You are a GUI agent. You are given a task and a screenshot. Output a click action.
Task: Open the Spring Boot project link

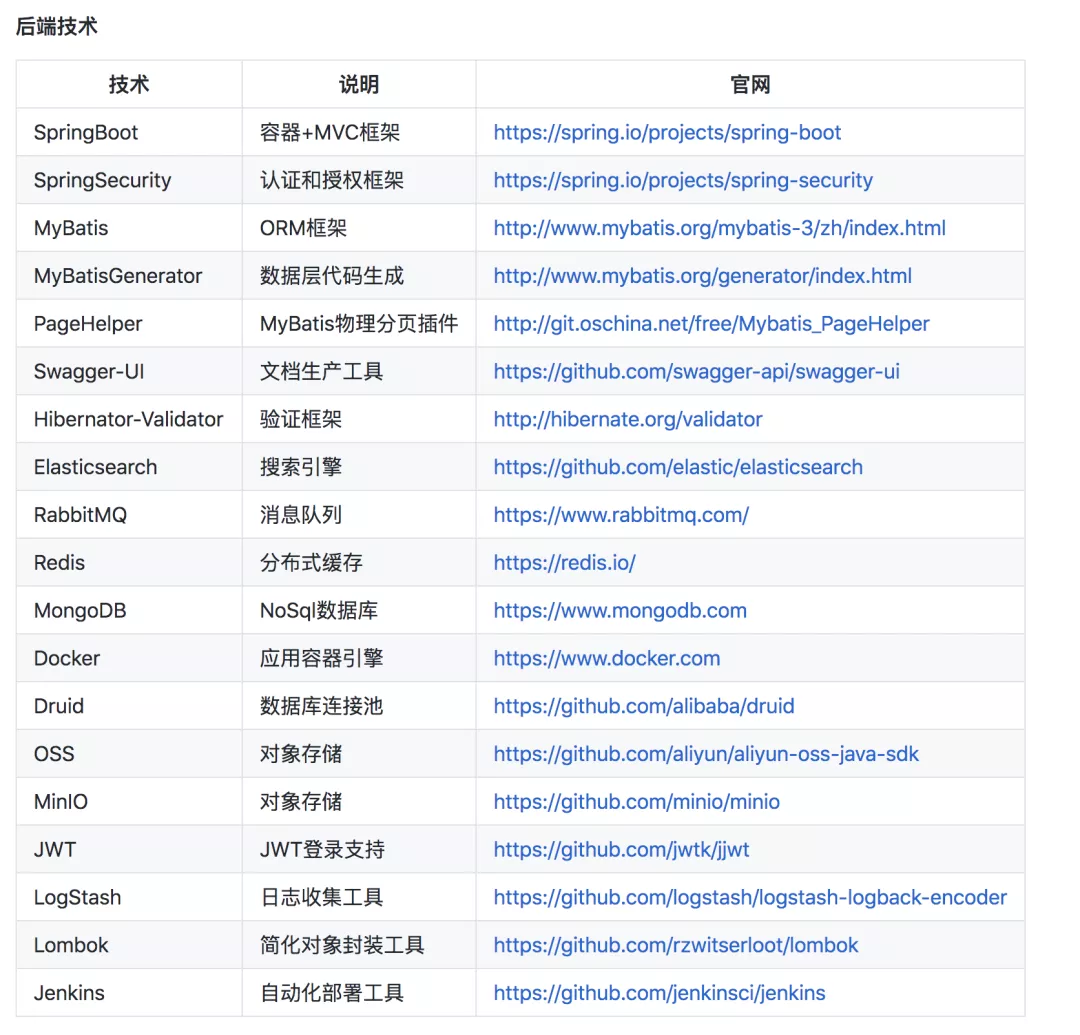click(666, 132)
